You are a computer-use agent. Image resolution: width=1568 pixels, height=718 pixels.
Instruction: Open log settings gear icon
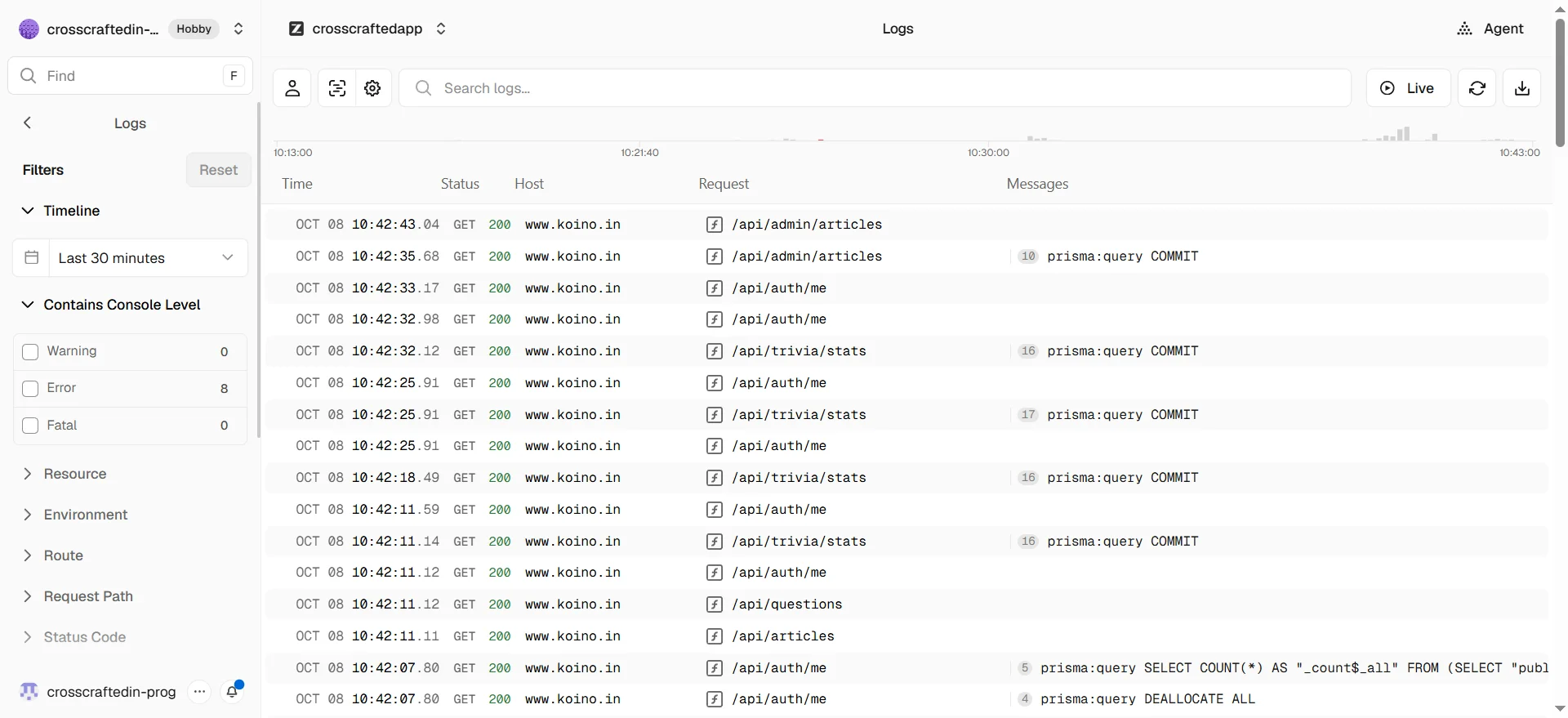pyautogui.click(x=373, y=88)
